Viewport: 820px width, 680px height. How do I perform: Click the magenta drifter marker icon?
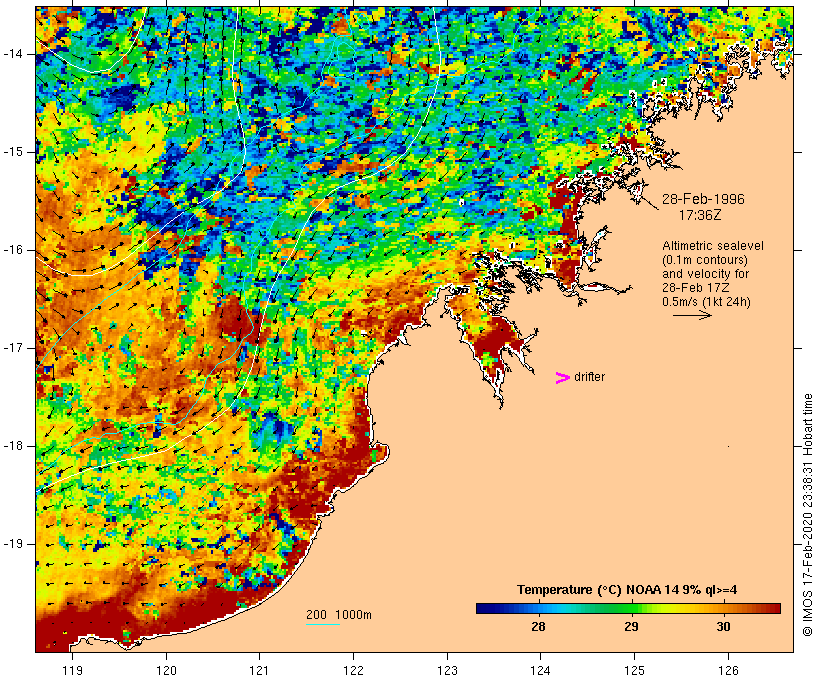562,378
